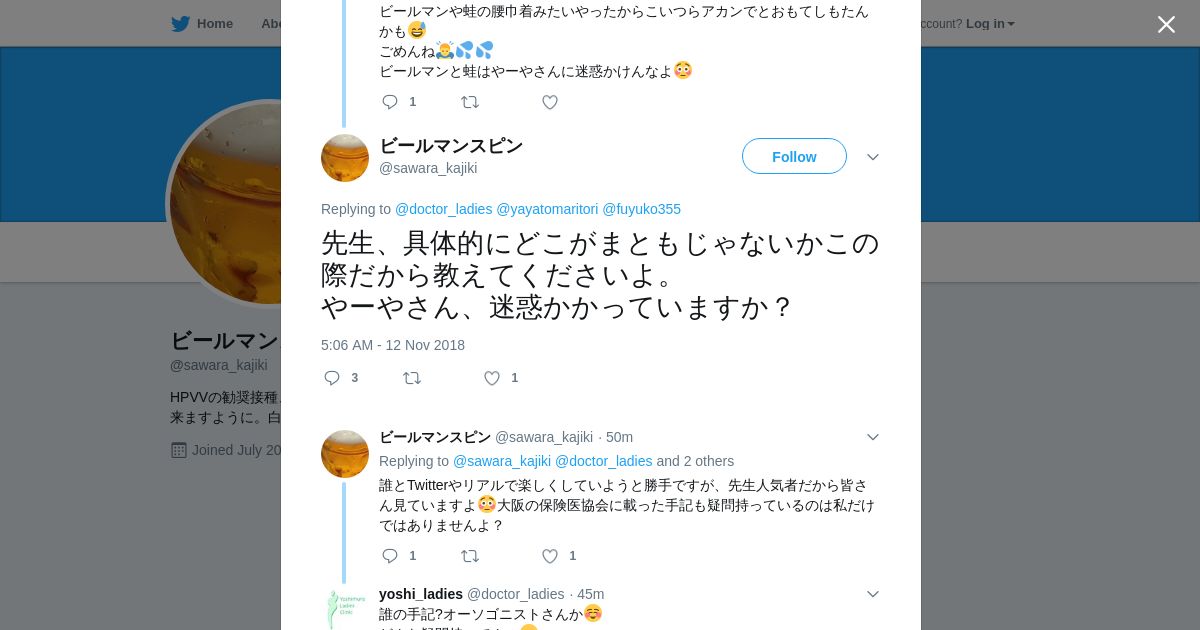The image size is (1200, 630).
Task: Retweet the top thread tweet
Action: pyautogui.click(x=469, y=102)
